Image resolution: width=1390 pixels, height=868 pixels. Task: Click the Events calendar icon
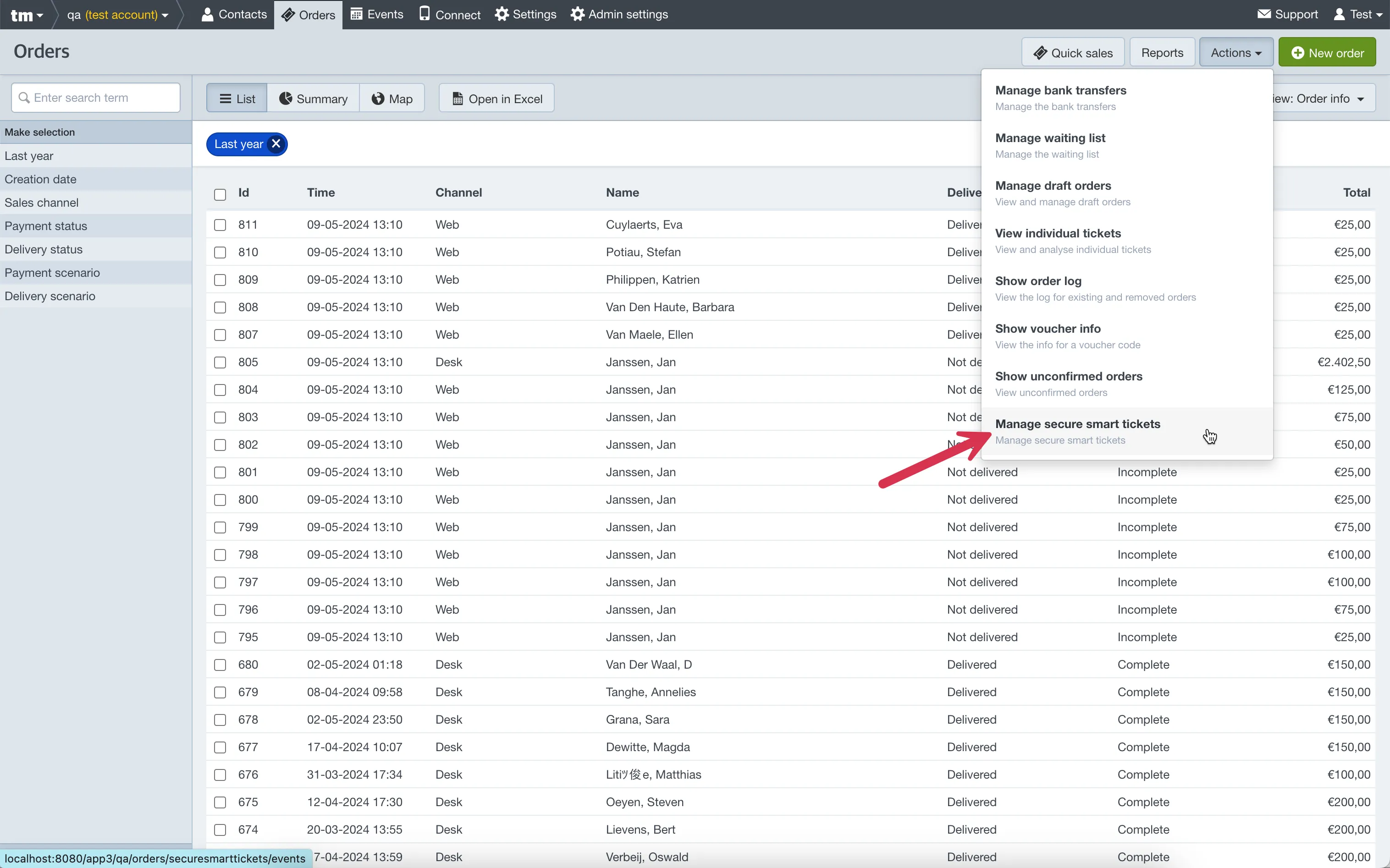356,14
